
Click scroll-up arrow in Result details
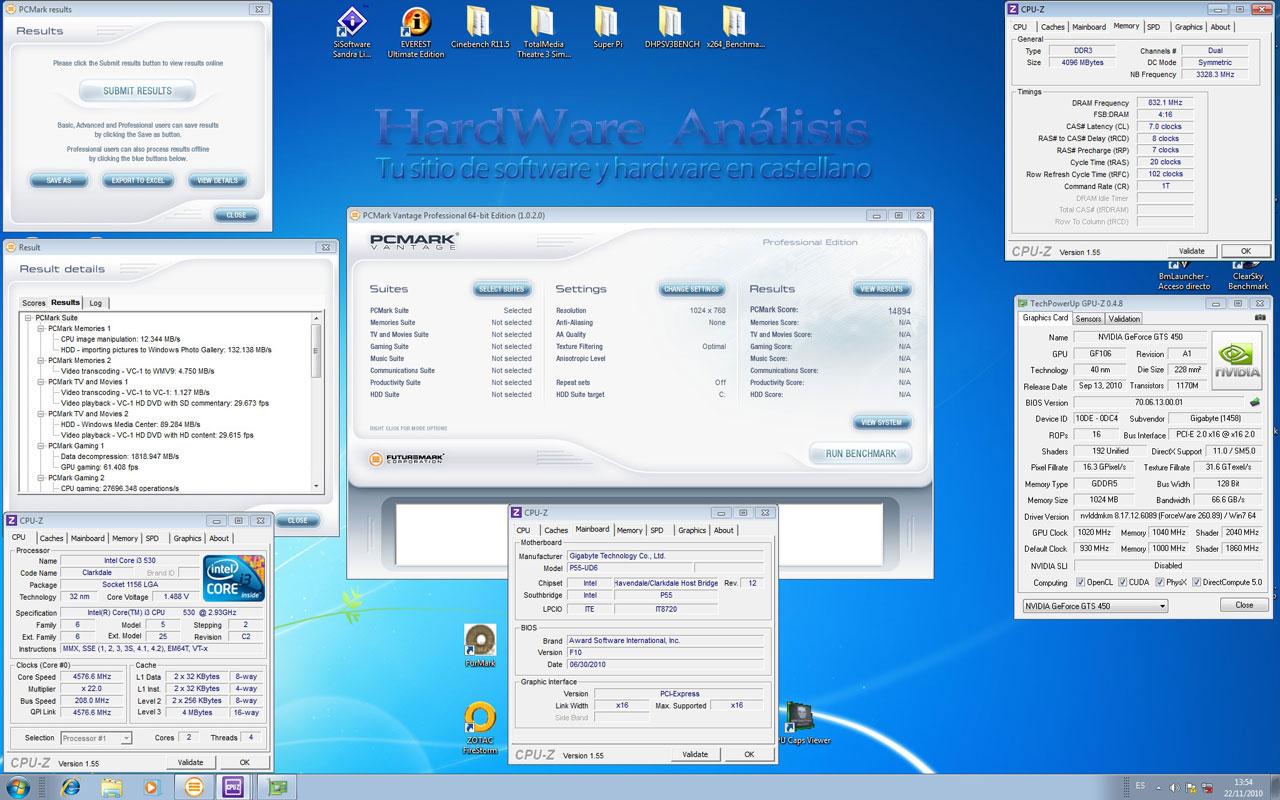[317, 318]
